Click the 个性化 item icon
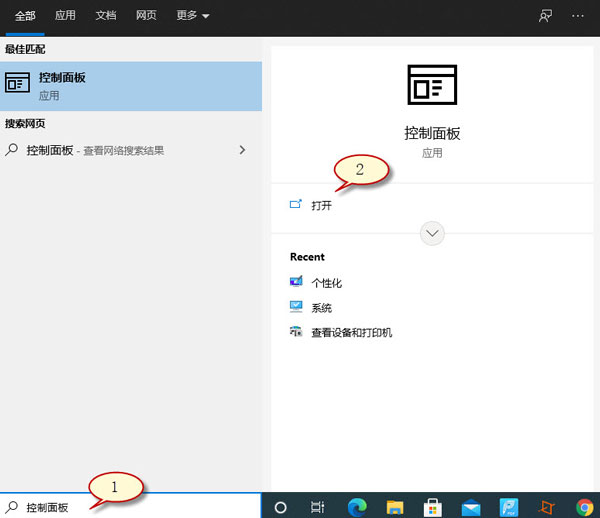Screen dimensions: 600x518 [296, 282]
